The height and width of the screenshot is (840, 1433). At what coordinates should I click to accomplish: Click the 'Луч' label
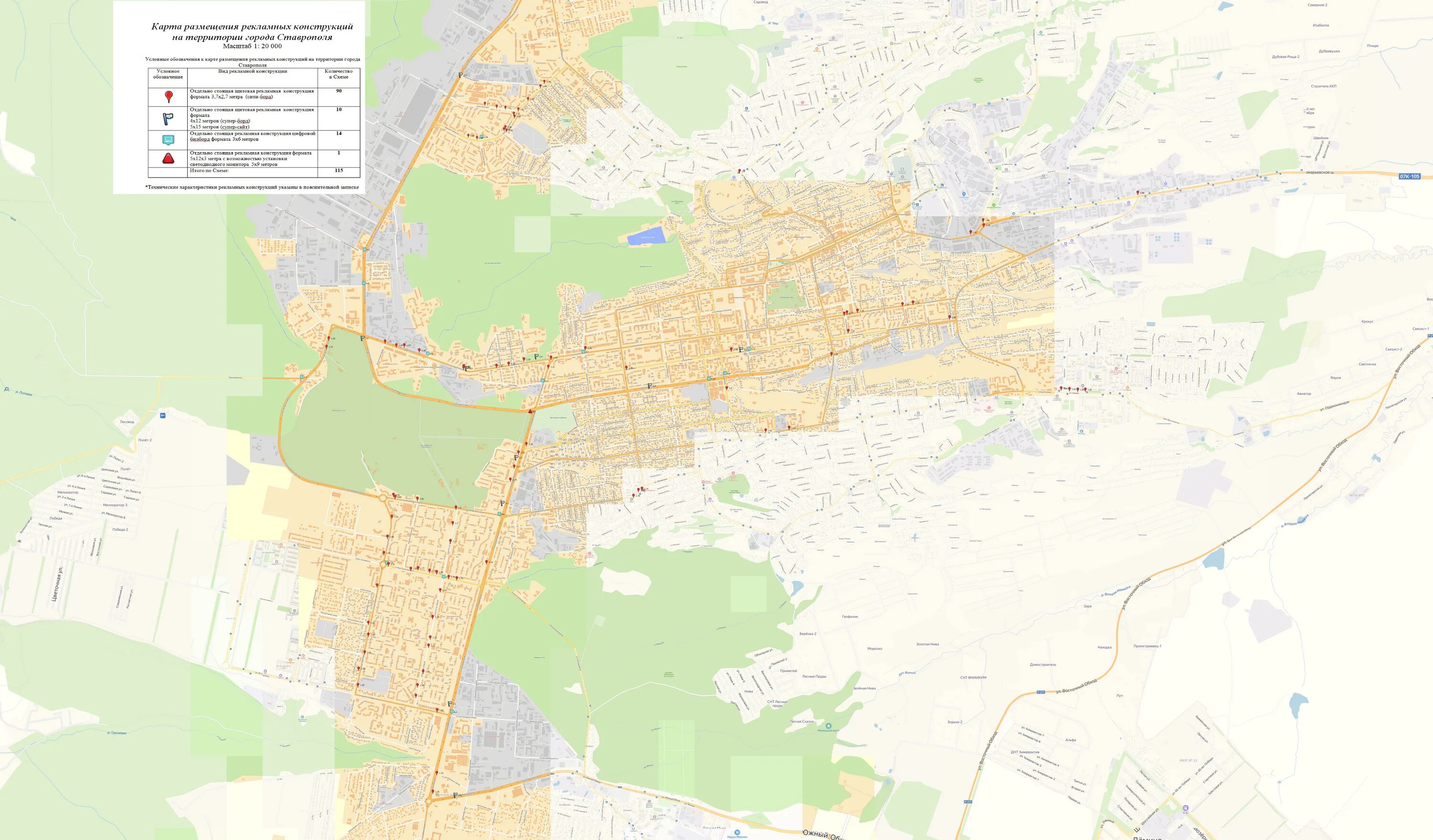pyautogui.click(x=1120, y=696)
